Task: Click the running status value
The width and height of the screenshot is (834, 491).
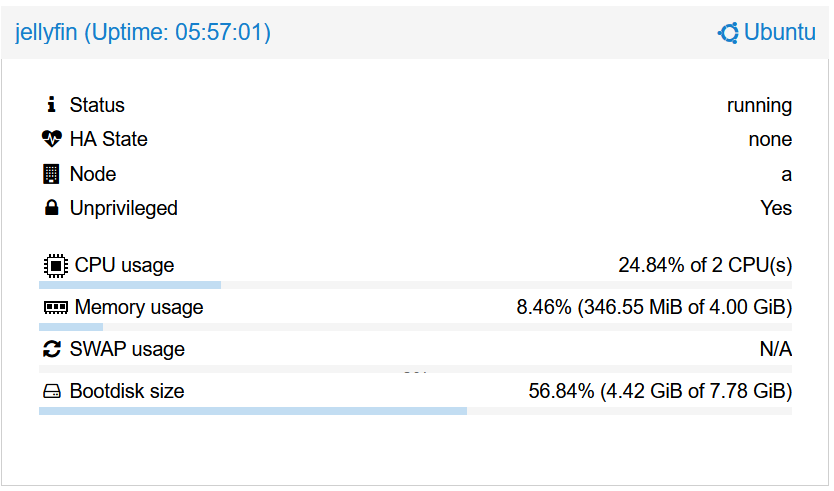Action: [x=759, y=105]
